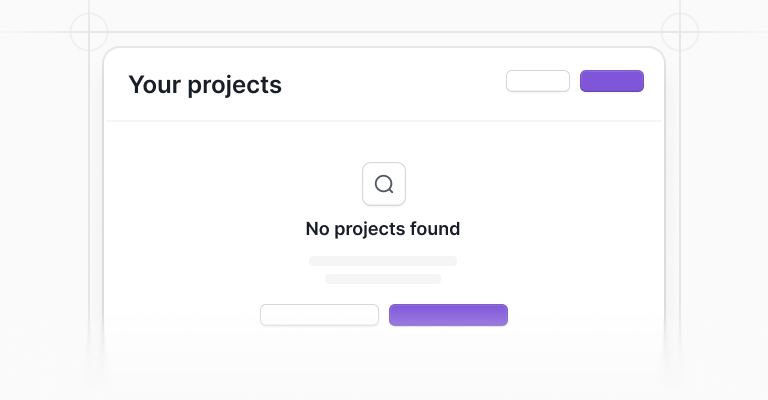Screen dimensions: 768x400
Task: Click the white outlined button in the header
Action: point(538,81)
